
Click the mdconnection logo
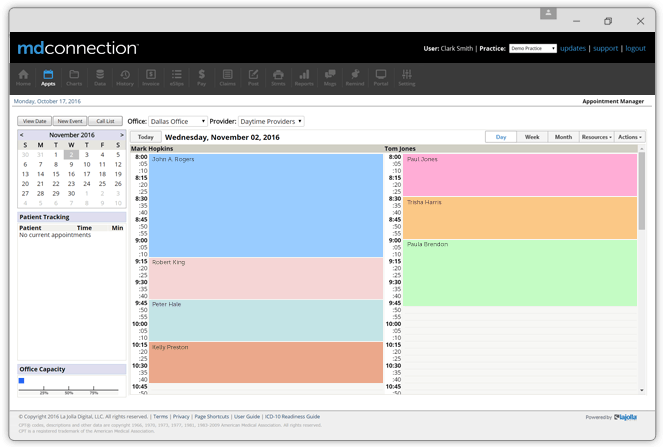(x=78, y=48)
